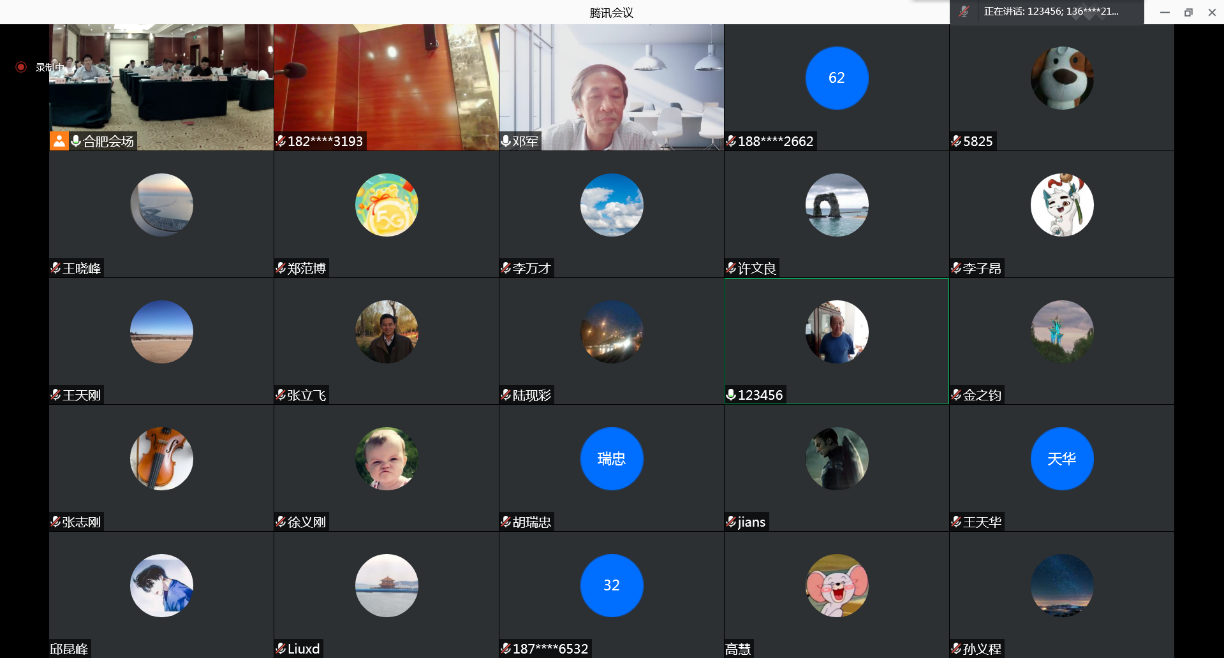1224x658 pixels.
Task: Select the blue 62 avatar circle
Action: 836,78
